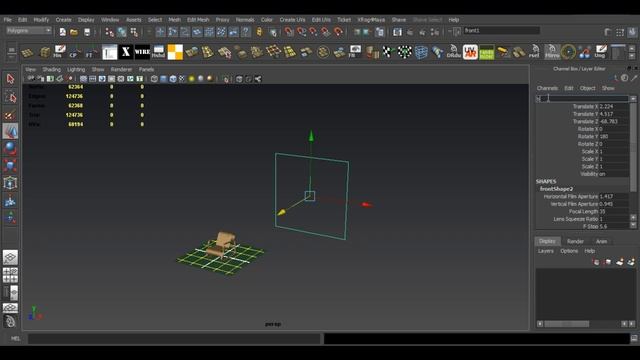
Task: Click the CP shelf button
Action: [73, 52]
